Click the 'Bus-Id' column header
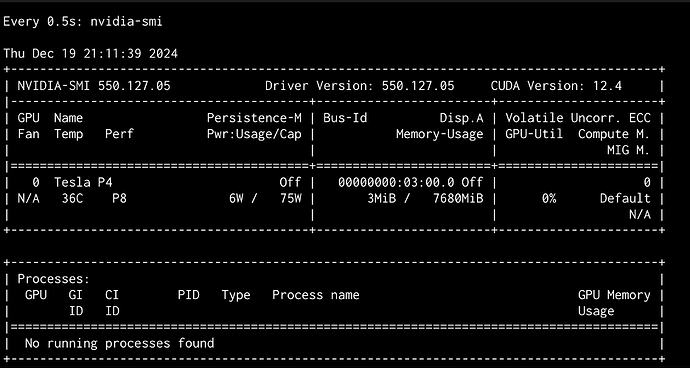The width and height of the screenshot is (690, 368). click(345, 118)
